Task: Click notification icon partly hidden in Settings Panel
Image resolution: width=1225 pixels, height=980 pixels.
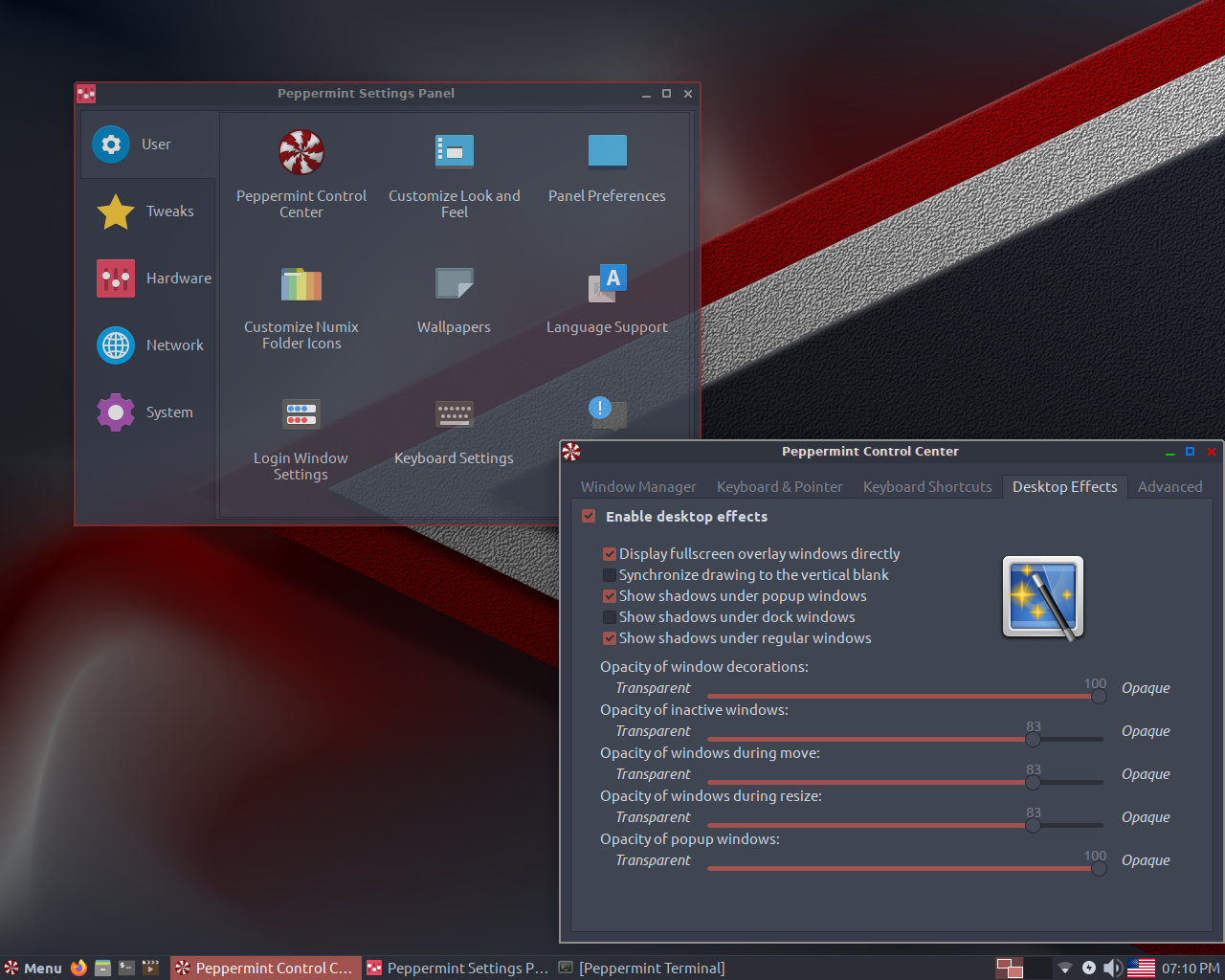Action: click(607, 414)
